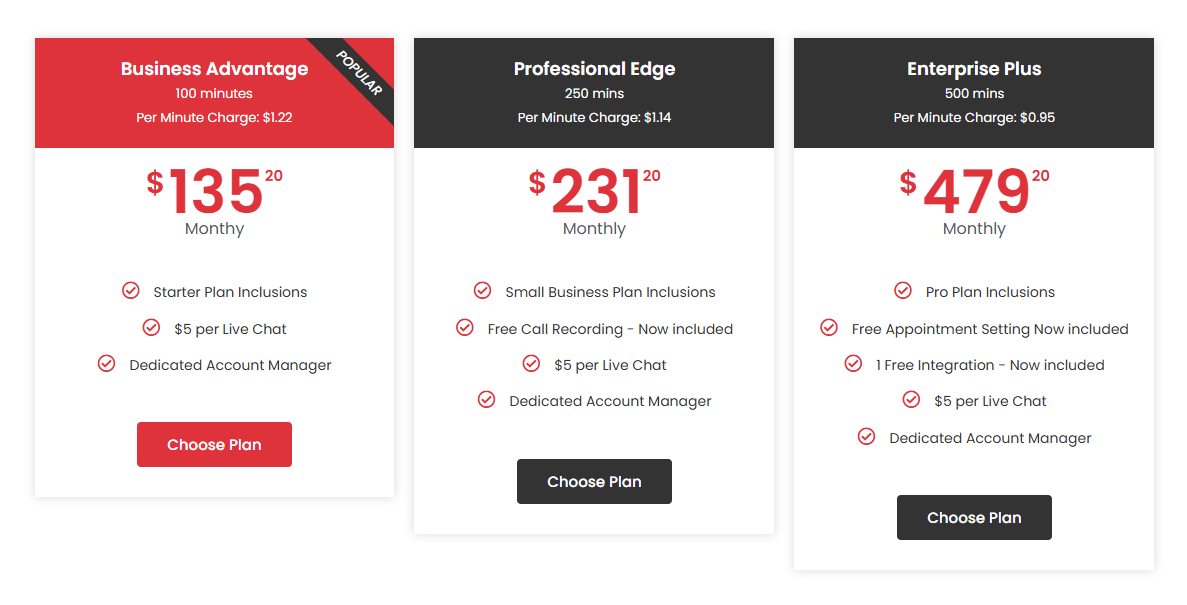Click checkmark next to Free Call Recording
Image resolution: width=1187 pixels, height=605 pixels.
pyautogui.click(x=465, y=328)
